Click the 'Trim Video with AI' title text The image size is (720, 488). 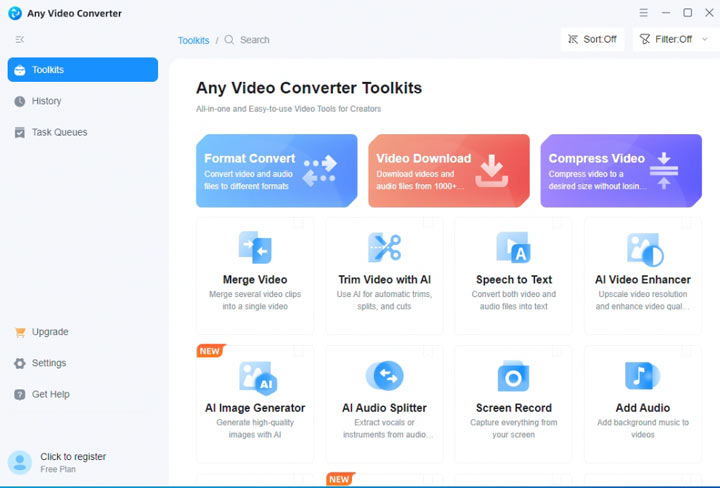click(384, 280)
